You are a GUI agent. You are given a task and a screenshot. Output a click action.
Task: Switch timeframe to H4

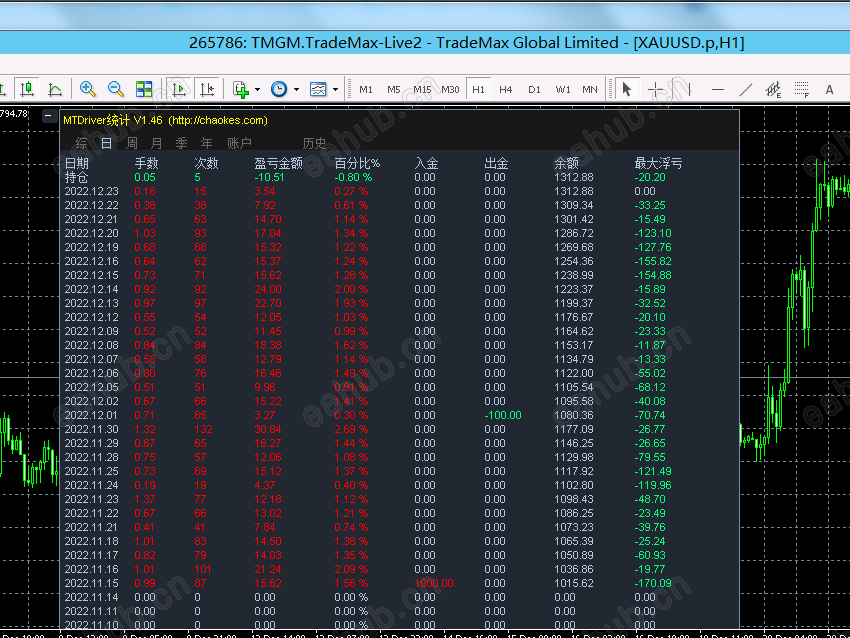tap(506, 89)
